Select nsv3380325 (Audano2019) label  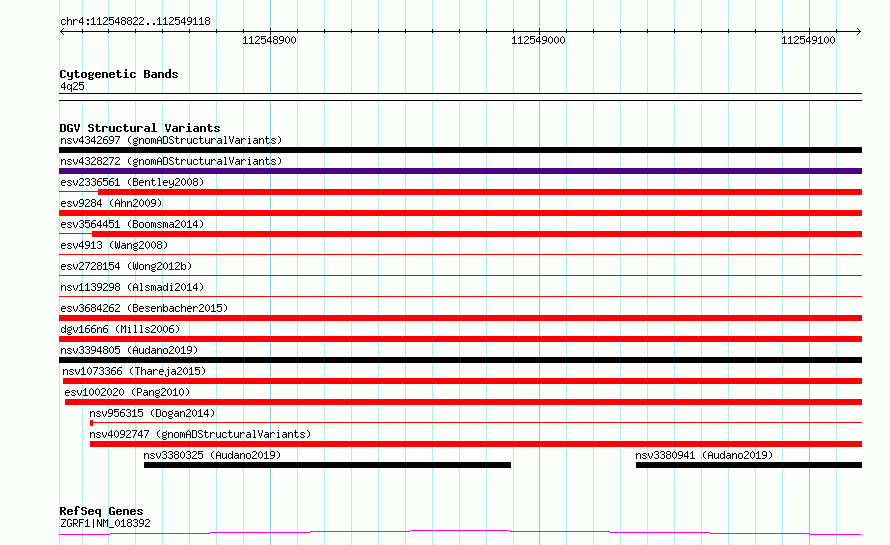(x=212, y=455)
